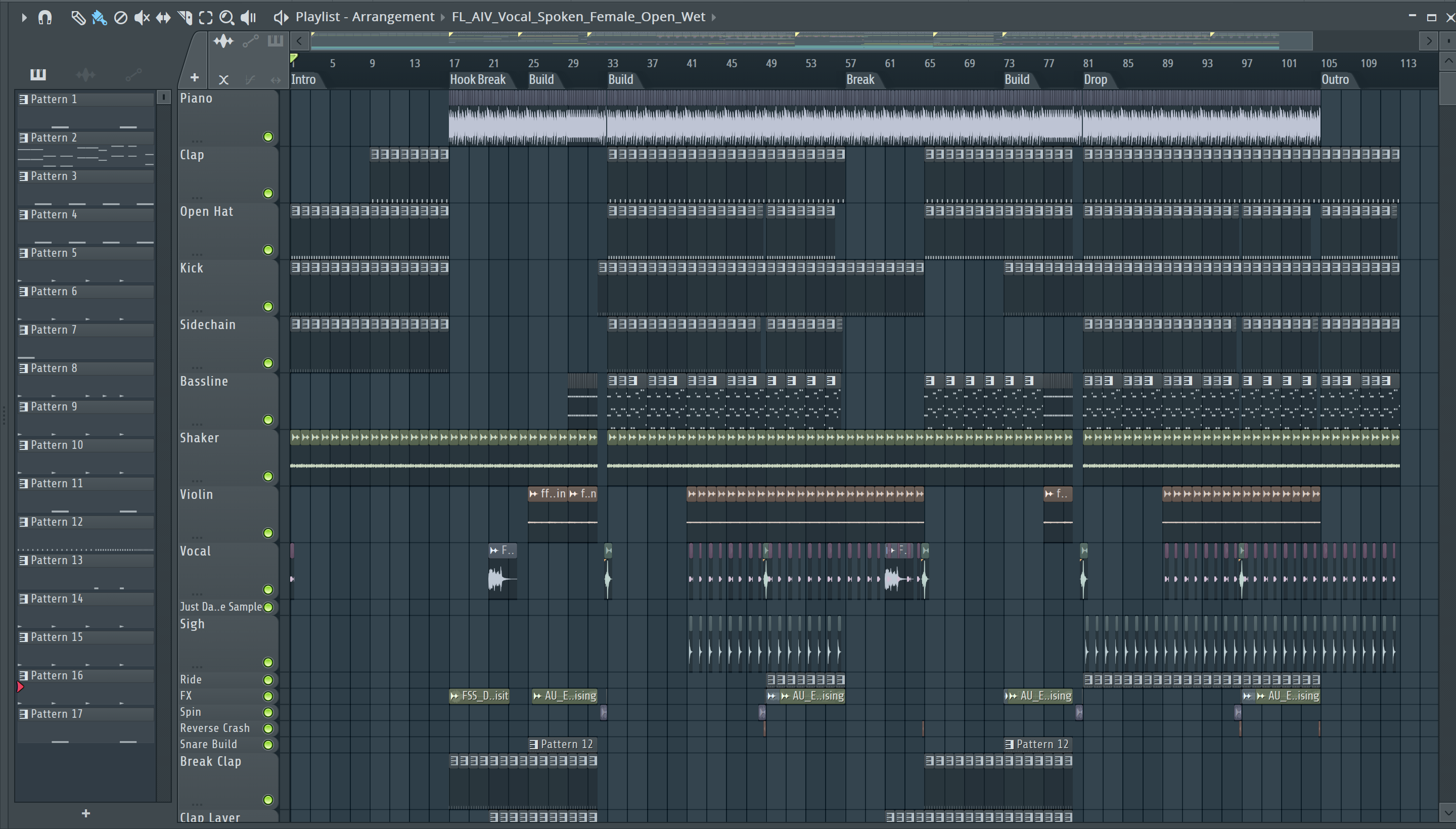
Task: Mute the Piano track
Action: (x=268, y=136)
